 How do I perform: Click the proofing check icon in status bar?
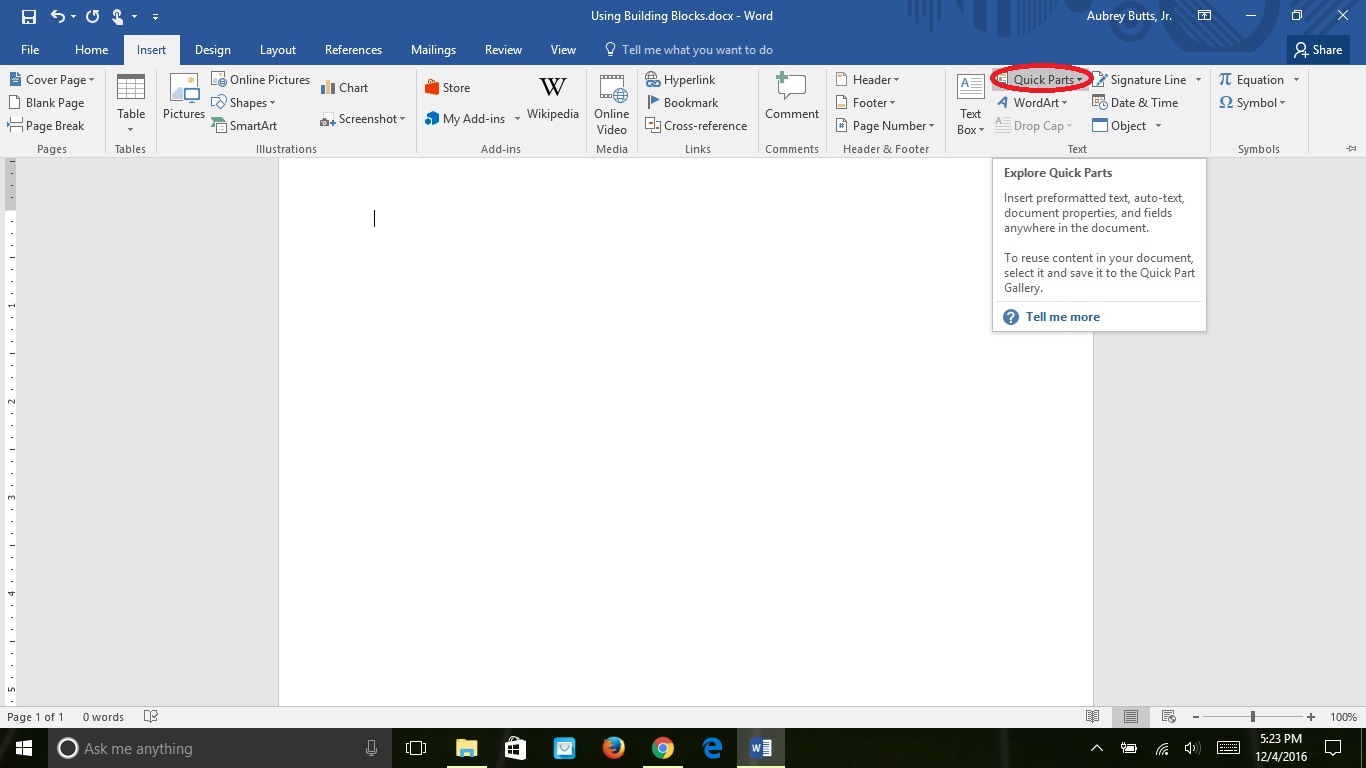point(151,717)
